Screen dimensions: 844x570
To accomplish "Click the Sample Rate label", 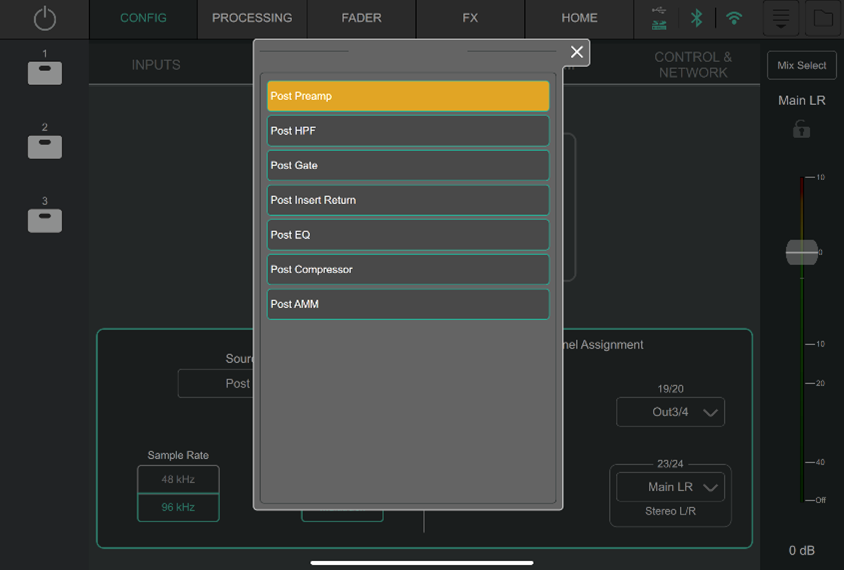I will pos(178,455).
